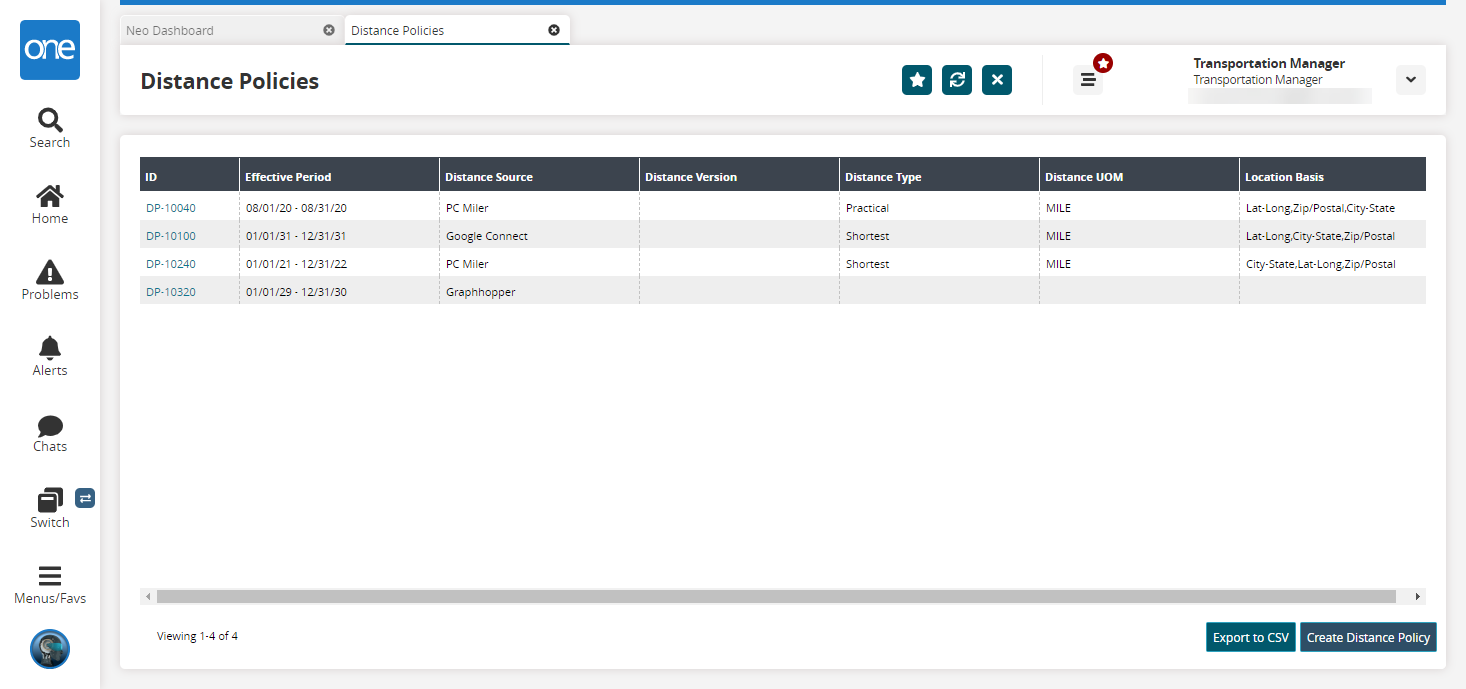Viewport: 1466px width, 689px height.
Task: Refresh the Distance Policies page
Action: coord(957,80)
